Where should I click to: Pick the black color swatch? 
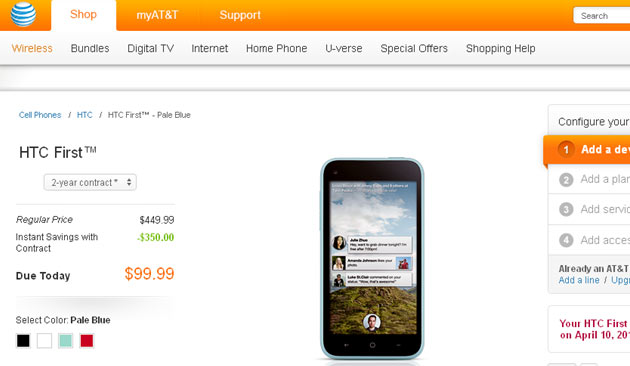pos(23,341)
